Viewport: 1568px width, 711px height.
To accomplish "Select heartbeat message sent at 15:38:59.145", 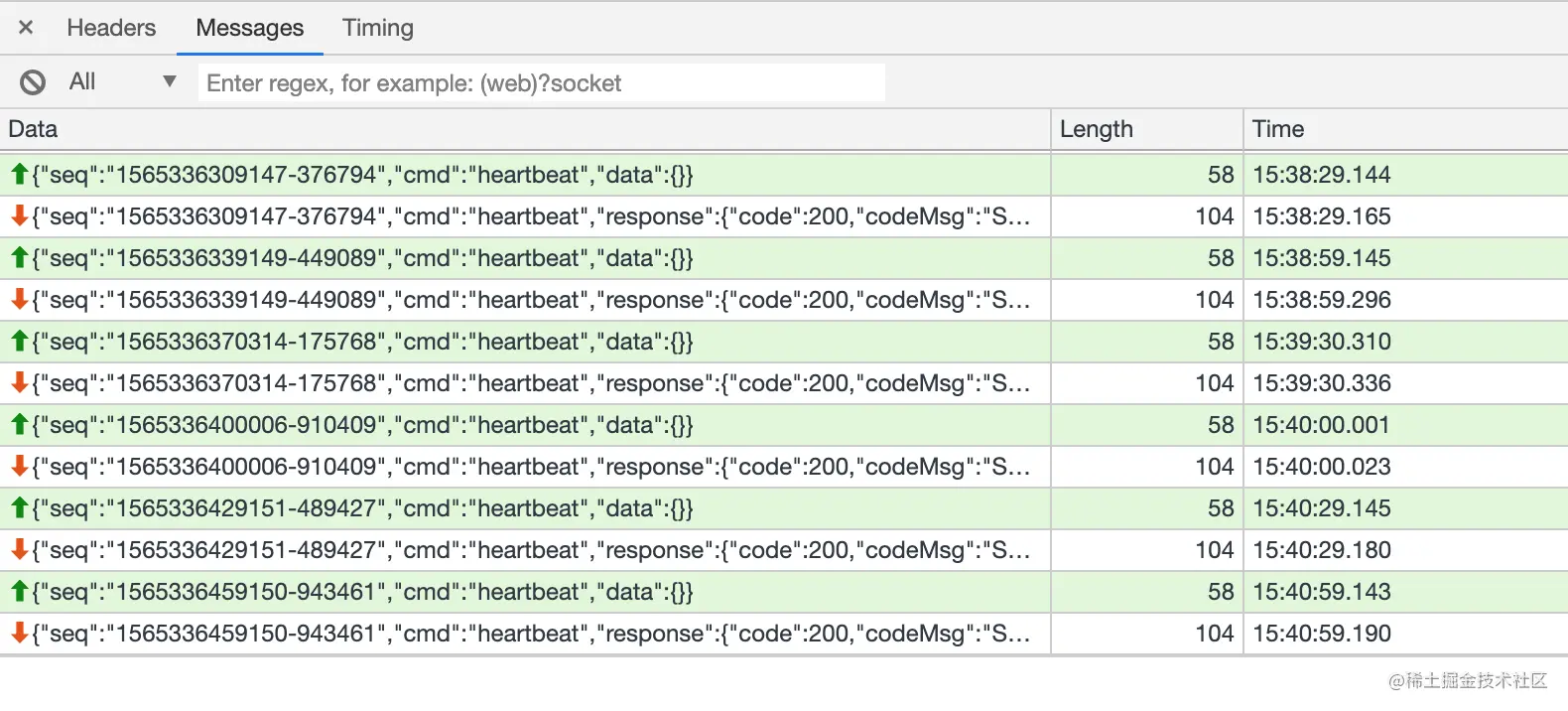I will [784, 258].
